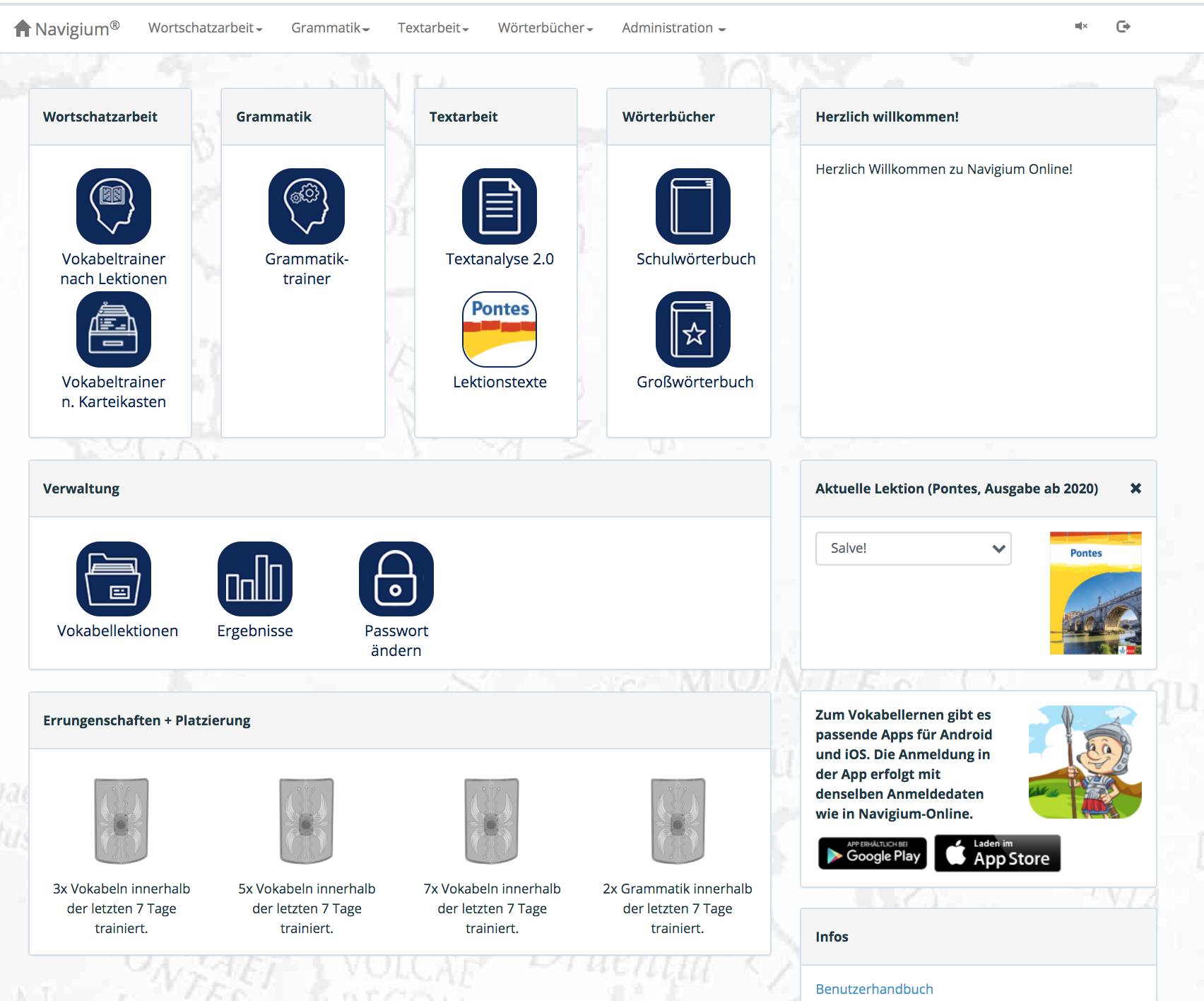Open the Salve! lesson dropdown
Screen dimensions: 1204x1001
click(x=913, y=549)
